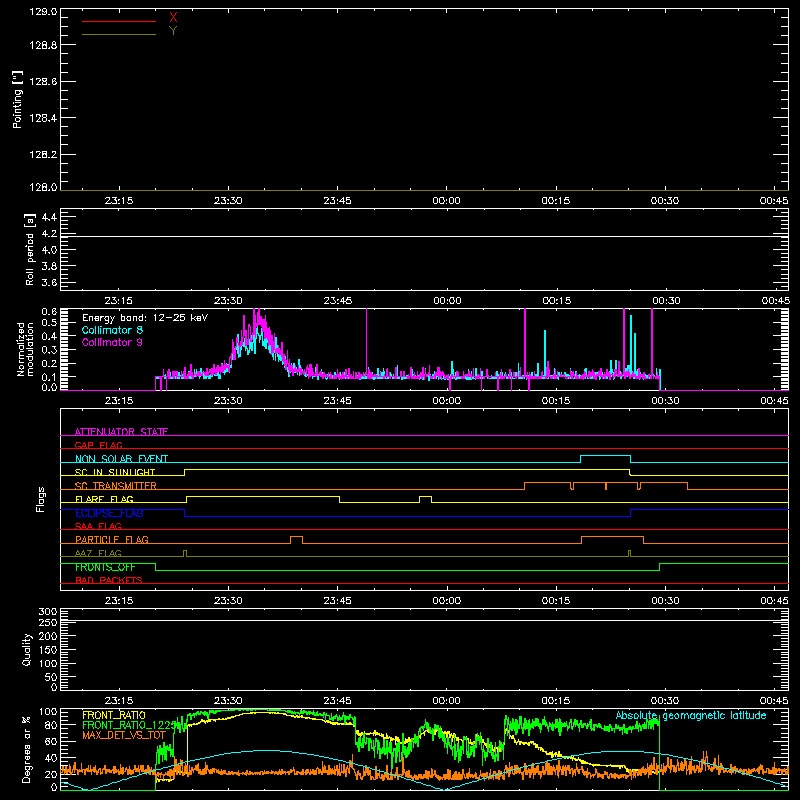Click the '4.4' tick on Roll period axis
Image resolution: width=800 pixels, height=800 pixels.
point(49,217)
